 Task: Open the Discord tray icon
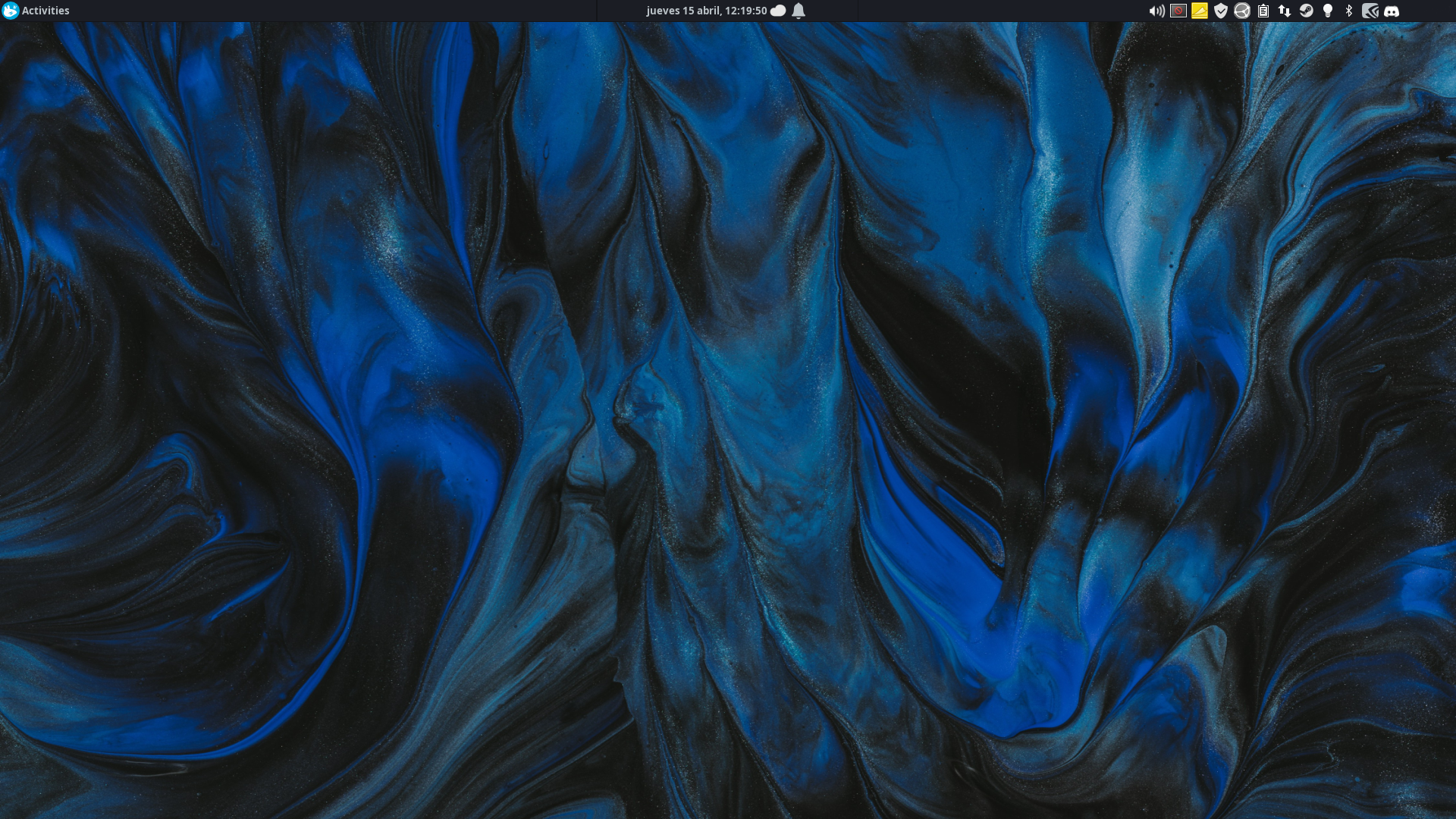(x=1392, y=11)
